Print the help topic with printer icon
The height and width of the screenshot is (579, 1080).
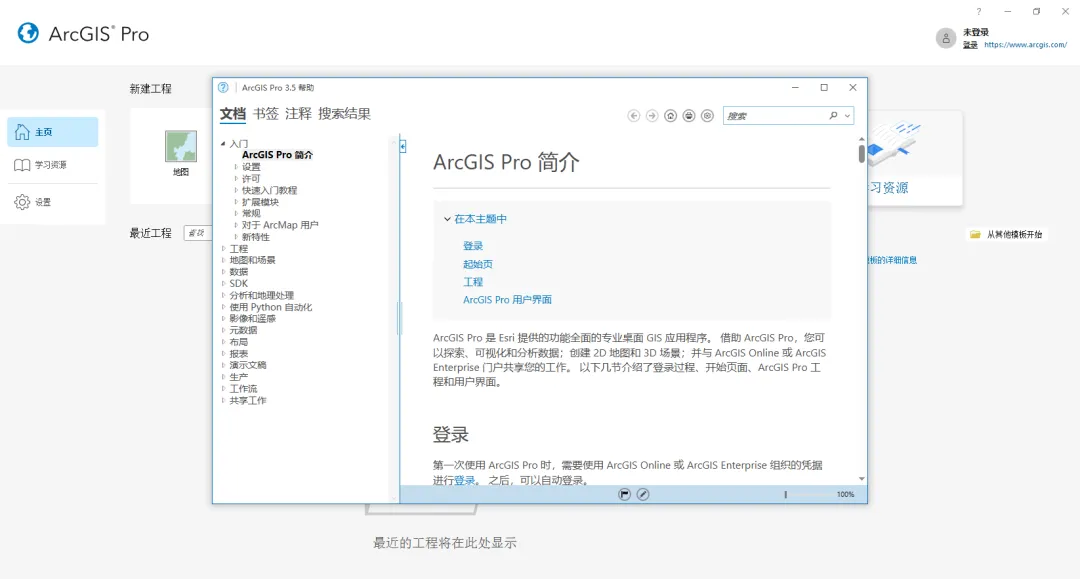(x=689, y=116)
